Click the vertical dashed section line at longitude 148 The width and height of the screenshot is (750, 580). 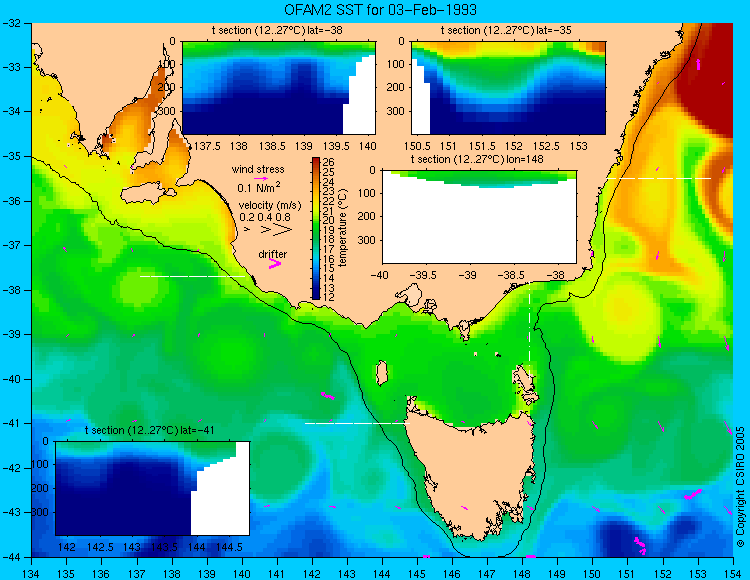tap(529, 328)
